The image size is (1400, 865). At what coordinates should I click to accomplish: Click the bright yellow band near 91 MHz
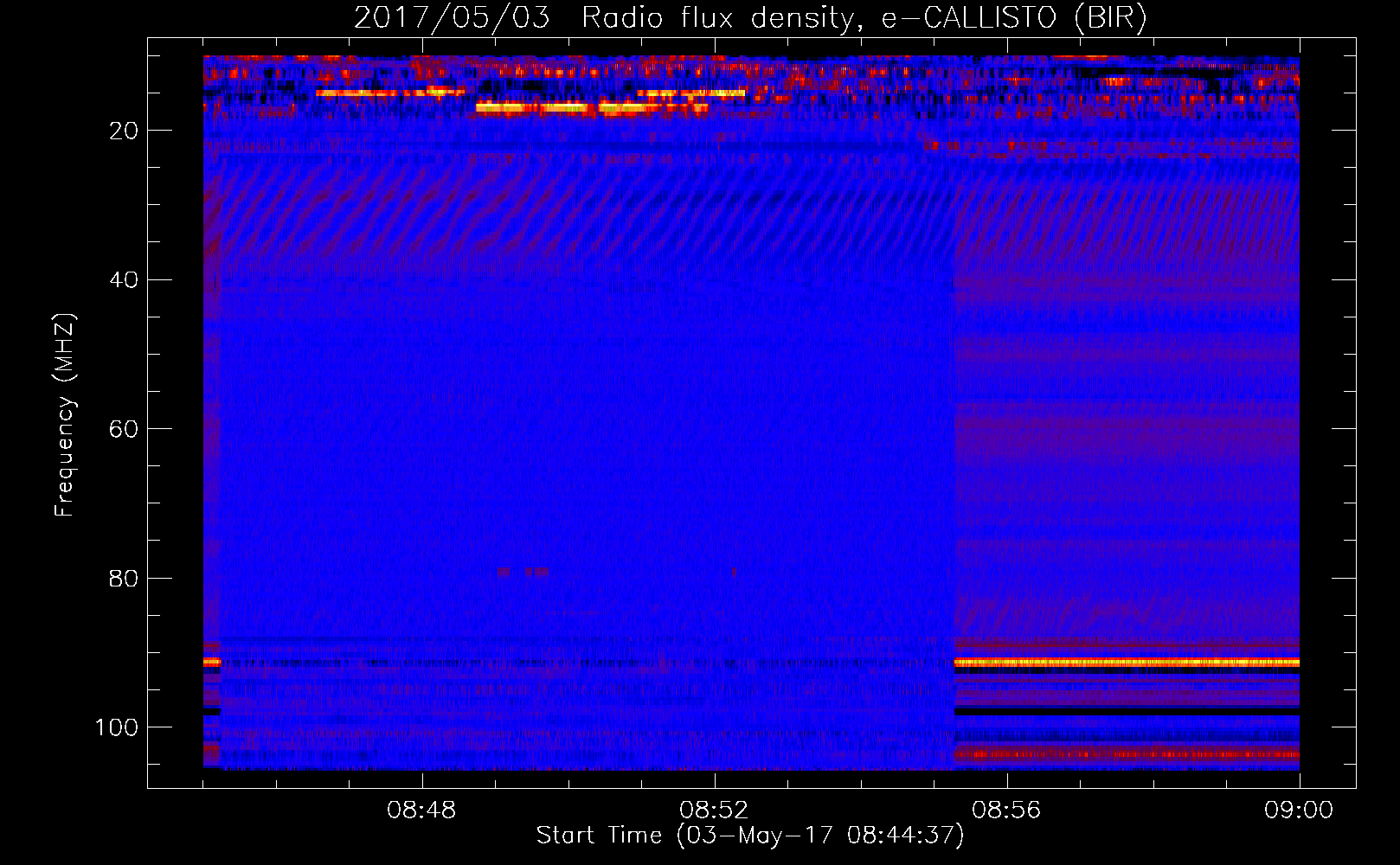(1126, 663)
